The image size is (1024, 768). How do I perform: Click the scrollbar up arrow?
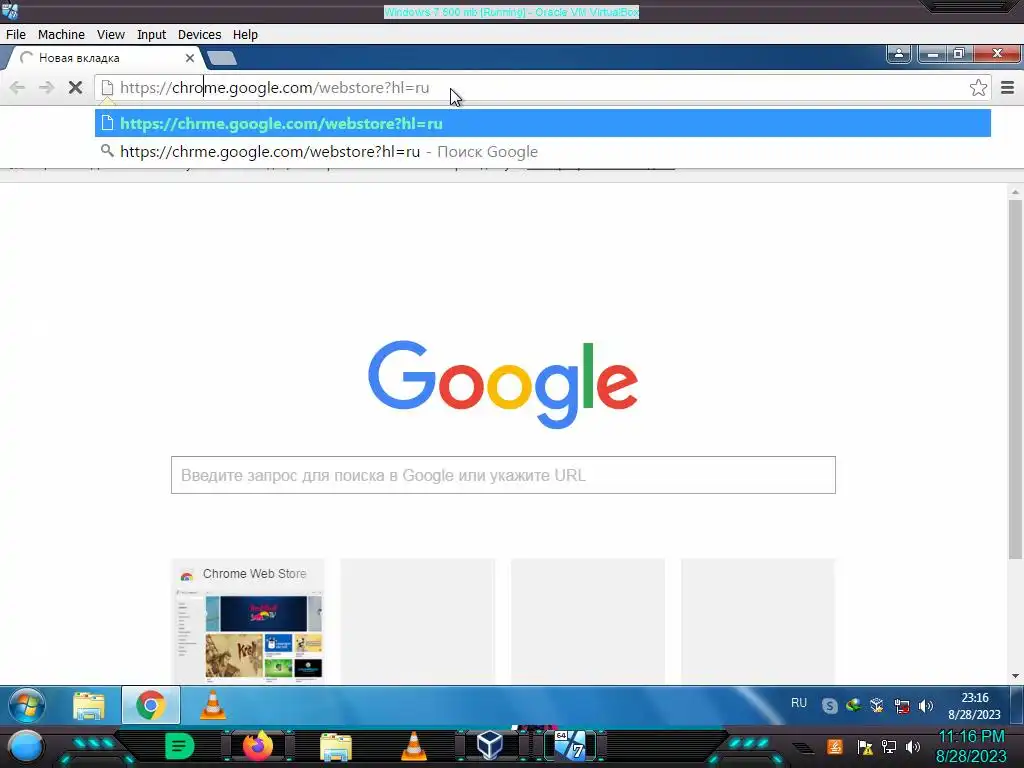pyautogui.click(x=1015, y=192)
